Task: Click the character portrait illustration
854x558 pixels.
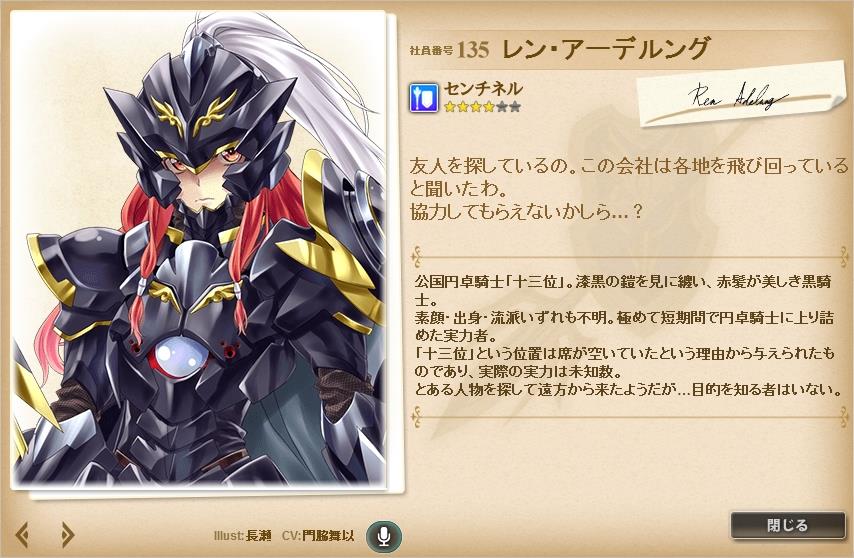Action: coord(198,249)
